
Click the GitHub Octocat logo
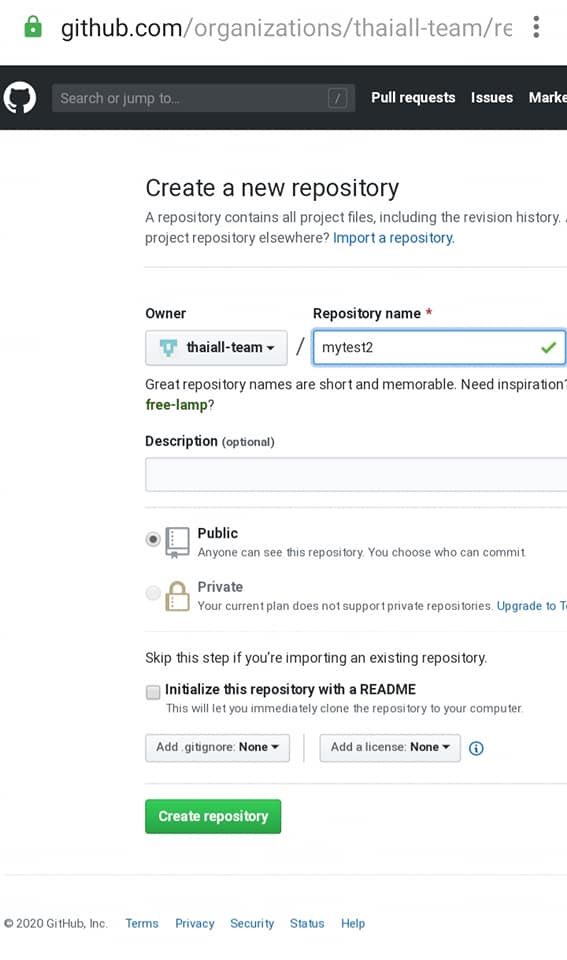pyautogui.click(x=20, y=98)
